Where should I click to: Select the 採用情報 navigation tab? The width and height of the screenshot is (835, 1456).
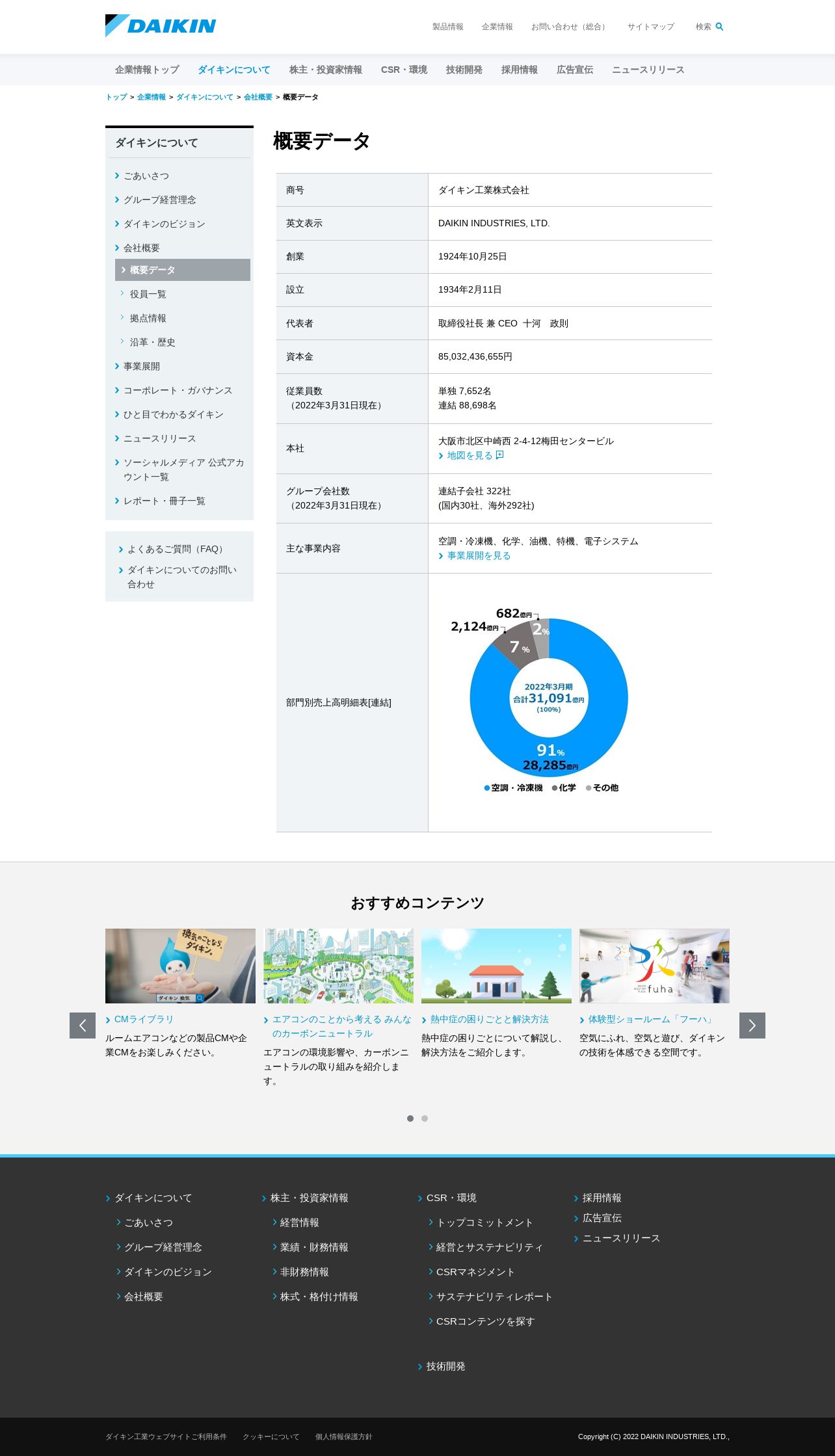click(520, 70)
